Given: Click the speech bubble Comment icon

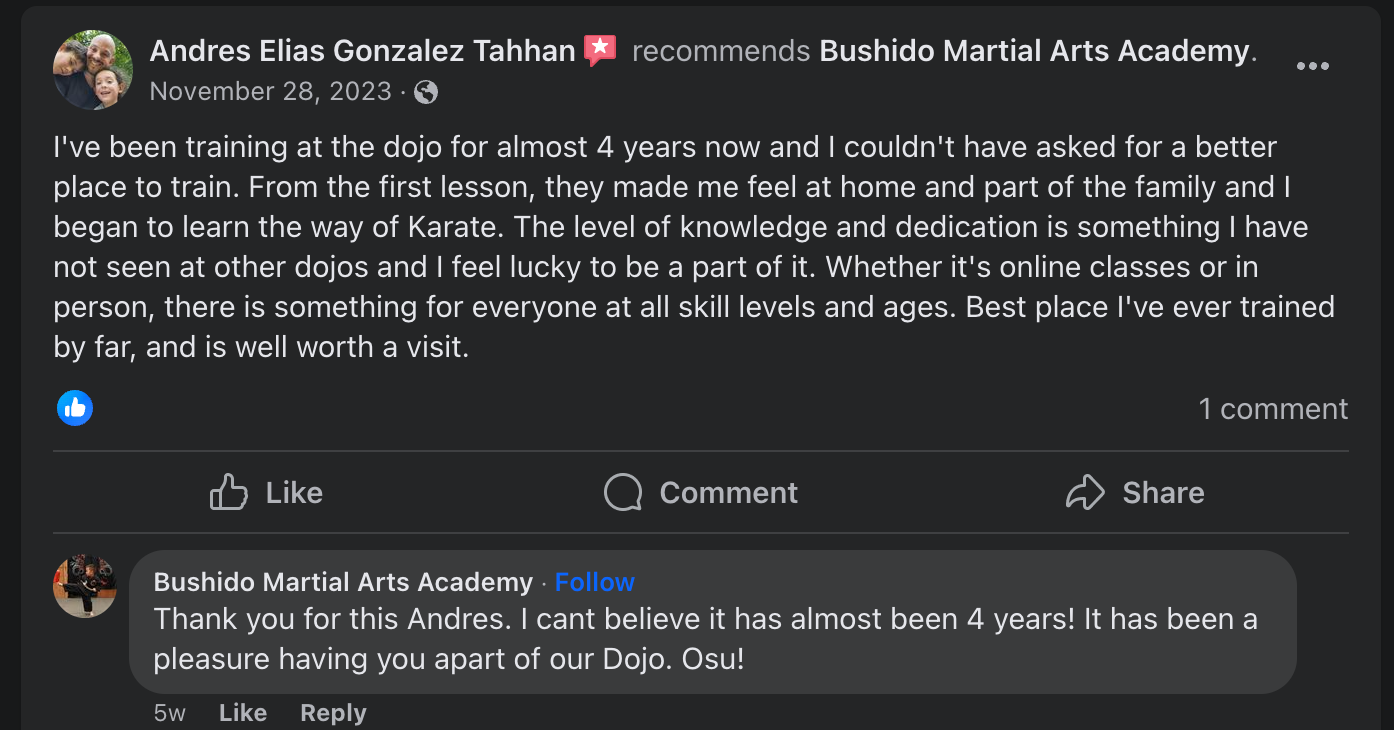Looking at the screenshot, I should pos(623,492).
